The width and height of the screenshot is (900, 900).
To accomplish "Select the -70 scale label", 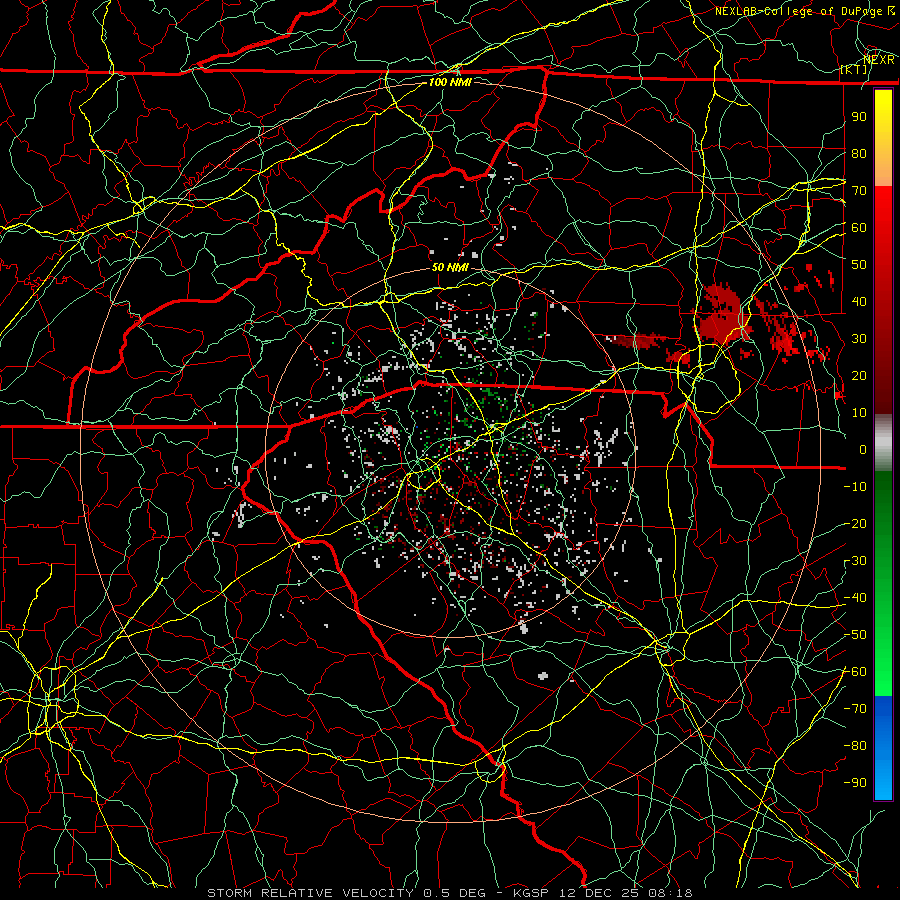I will [x=855, y=709].
